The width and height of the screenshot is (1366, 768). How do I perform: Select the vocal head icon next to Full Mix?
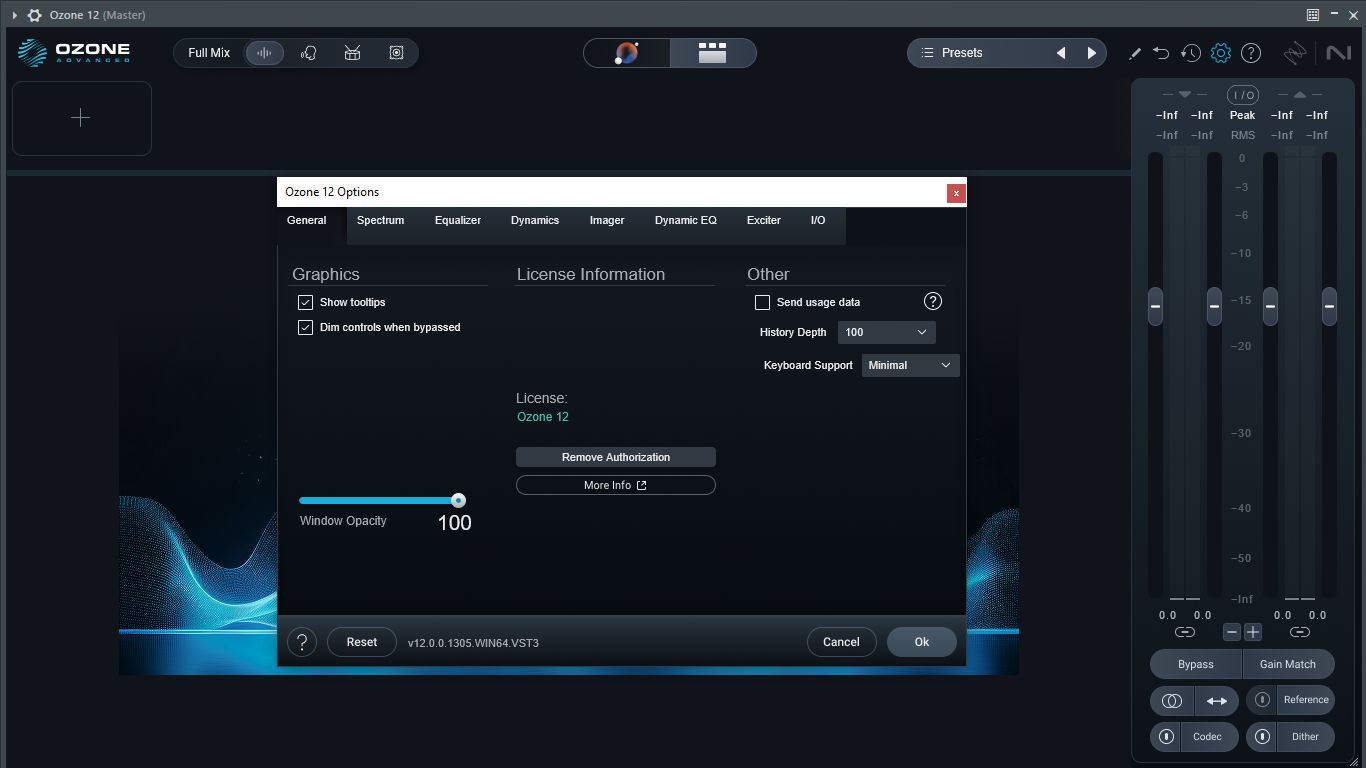pos(309,53)
